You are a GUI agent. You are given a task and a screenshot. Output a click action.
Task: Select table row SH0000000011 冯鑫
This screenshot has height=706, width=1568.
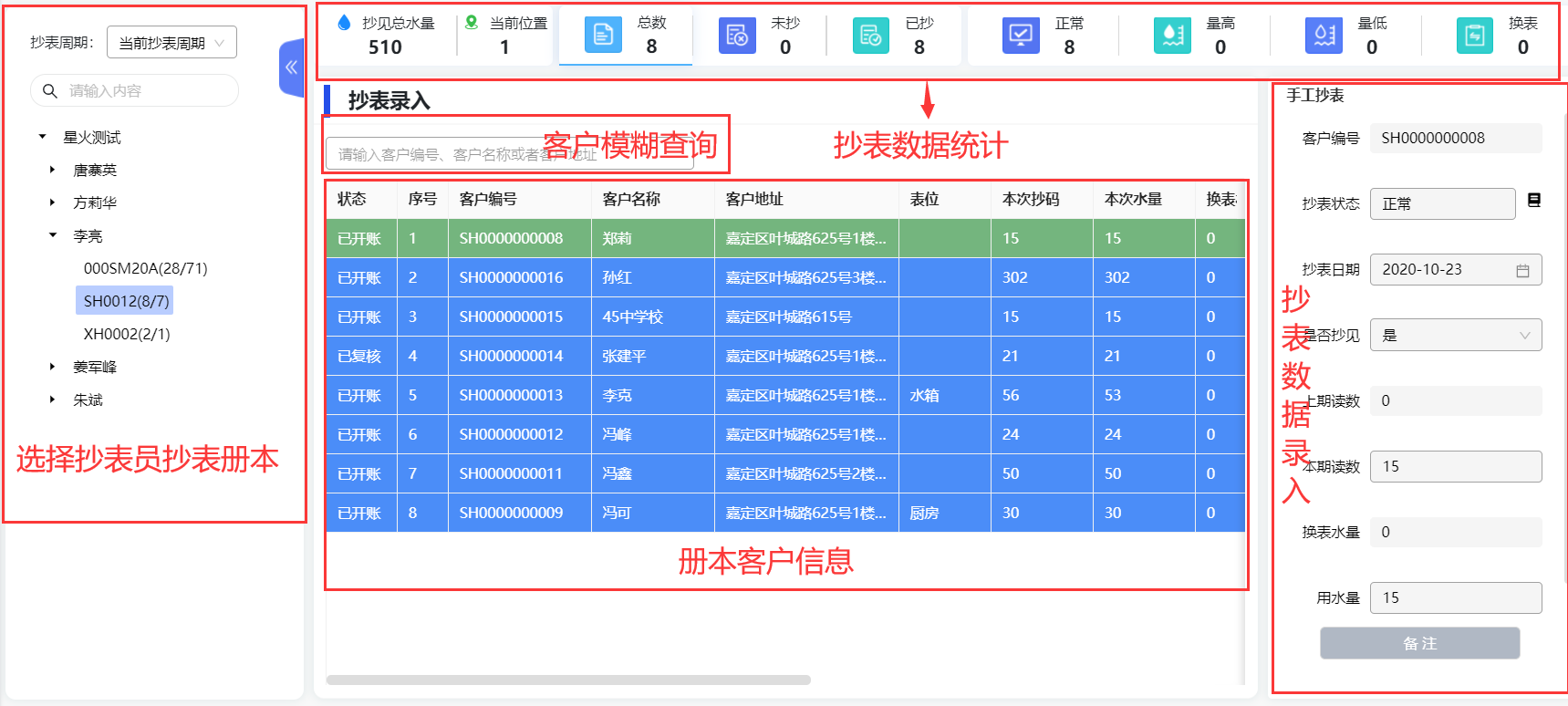pos(785,473)
